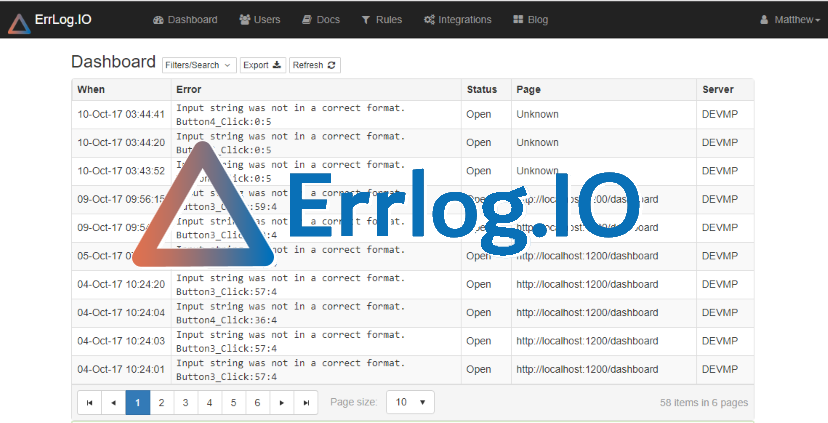Click the Export button
The width and height of the screenshot is (828, 423).
tap(262, 65)
